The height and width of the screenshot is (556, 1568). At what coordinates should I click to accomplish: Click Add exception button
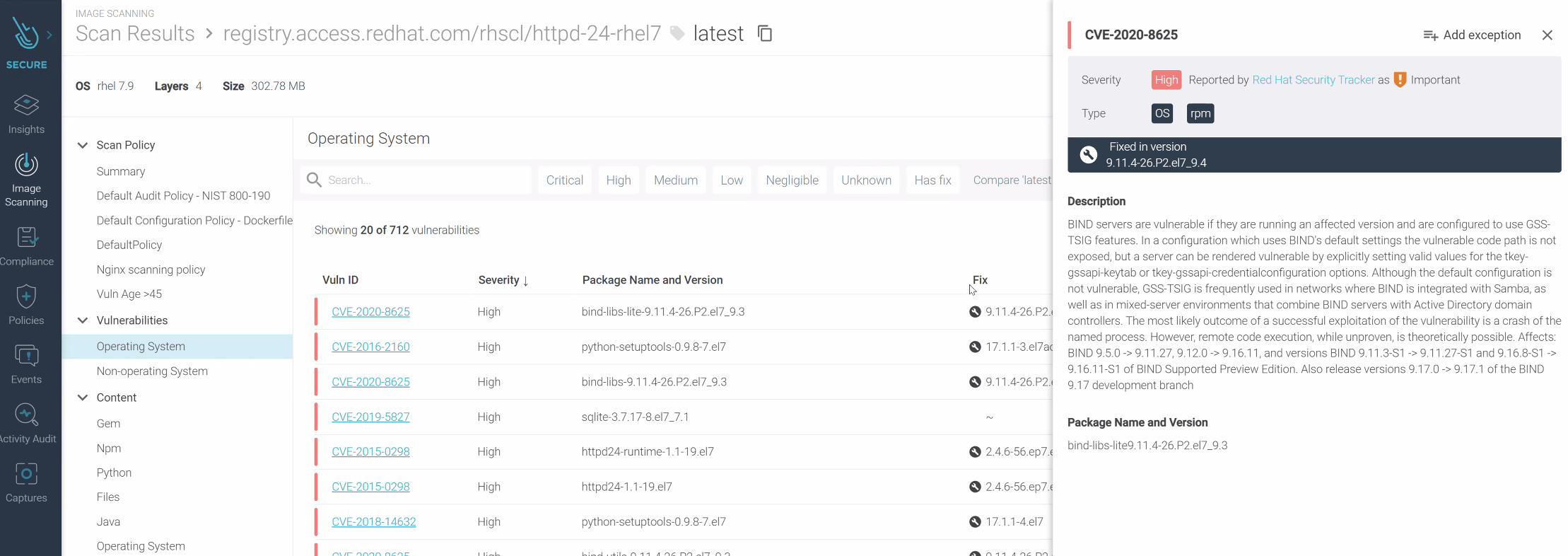(1472, 35)
